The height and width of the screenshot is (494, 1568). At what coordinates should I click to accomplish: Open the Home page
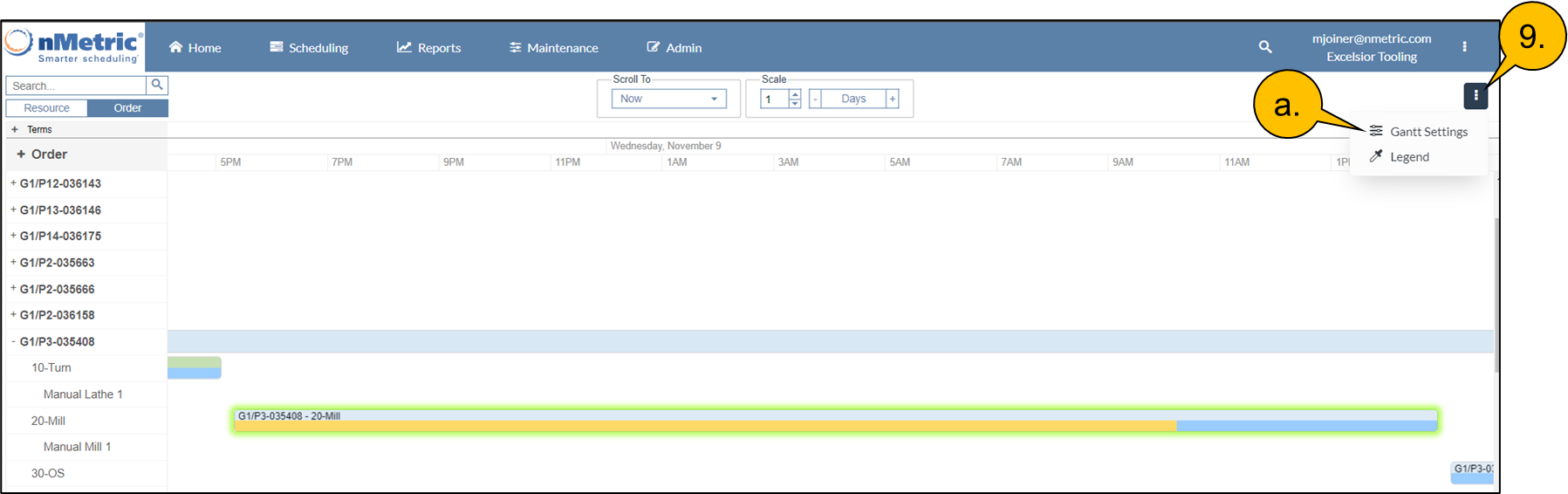195,47
